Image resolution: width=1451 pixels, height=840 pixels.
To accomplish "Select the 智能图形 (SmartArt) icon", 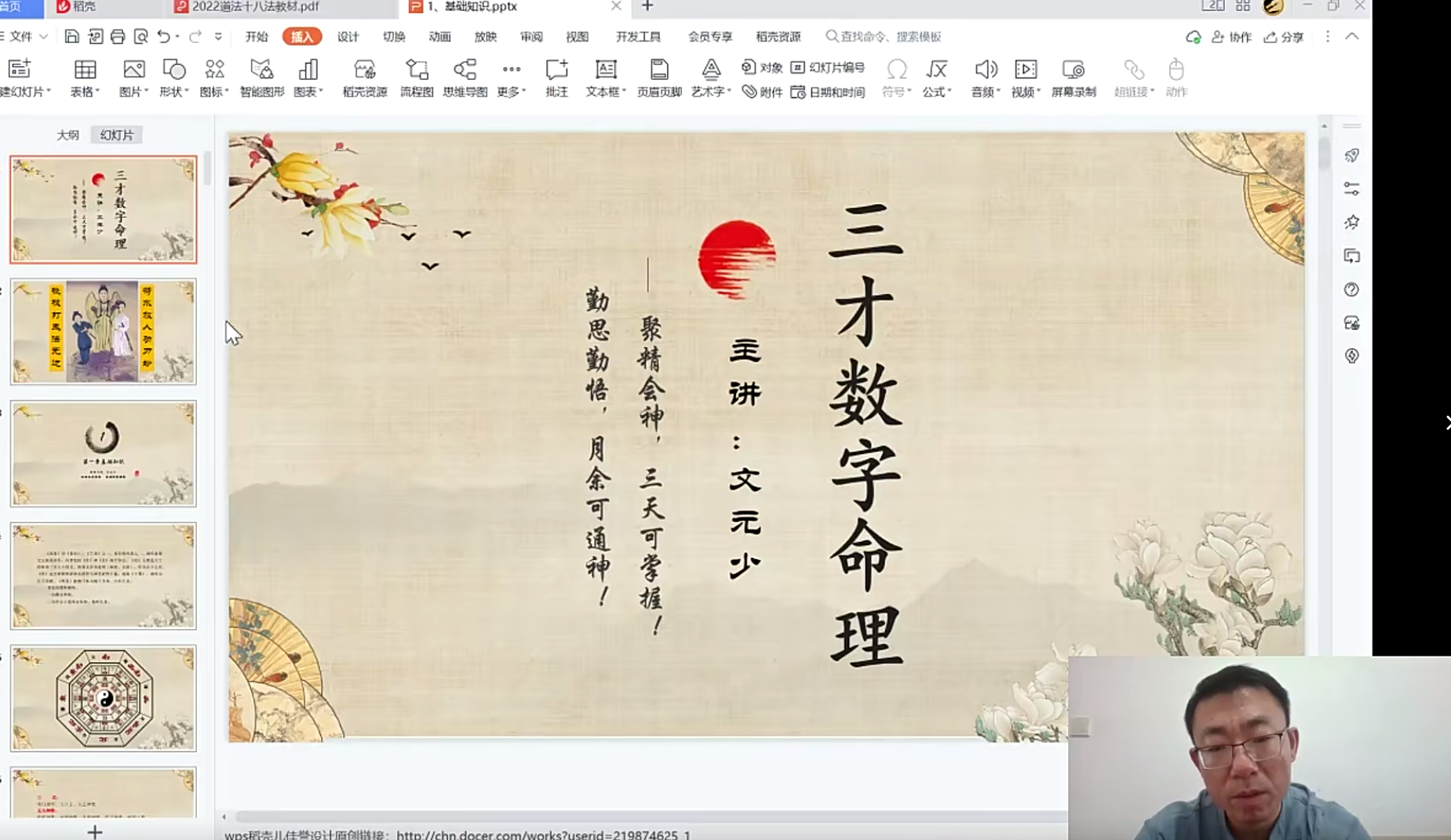I will [x=262, y=76].
